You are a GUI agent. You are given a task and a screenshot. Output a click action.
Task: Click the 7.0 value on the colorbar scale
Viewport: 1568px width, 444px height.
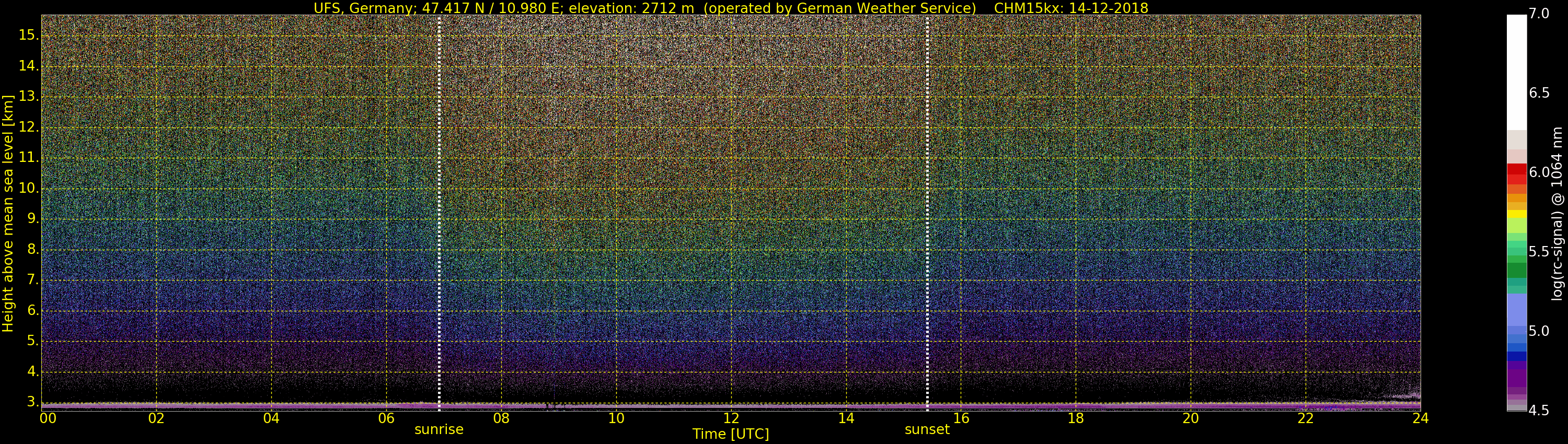1539,14
